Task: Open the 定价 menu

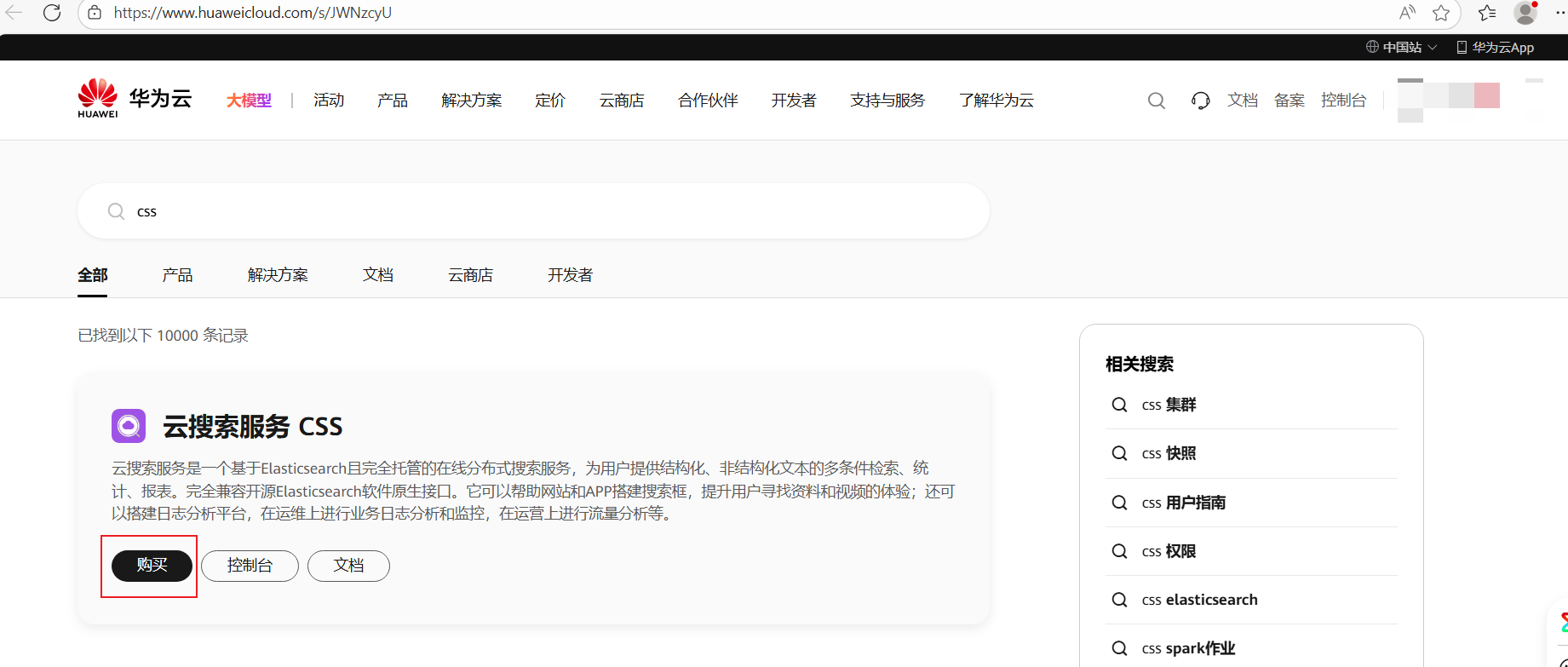Action: (550, 101)
